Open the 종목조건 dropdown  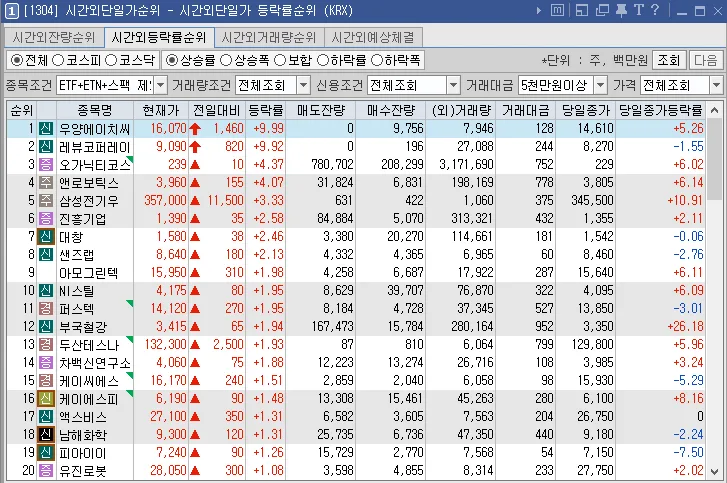[160, 85]
